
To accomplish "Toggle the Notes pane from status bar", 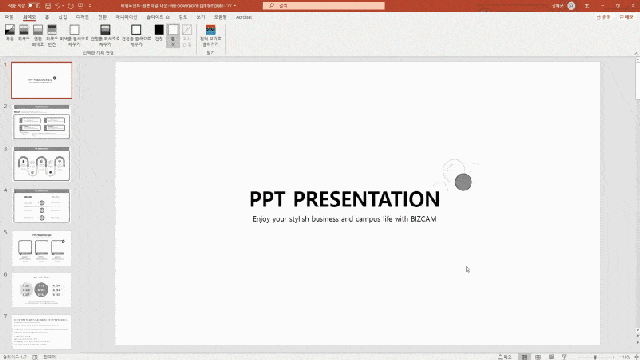I will click(x=504, y=357).
